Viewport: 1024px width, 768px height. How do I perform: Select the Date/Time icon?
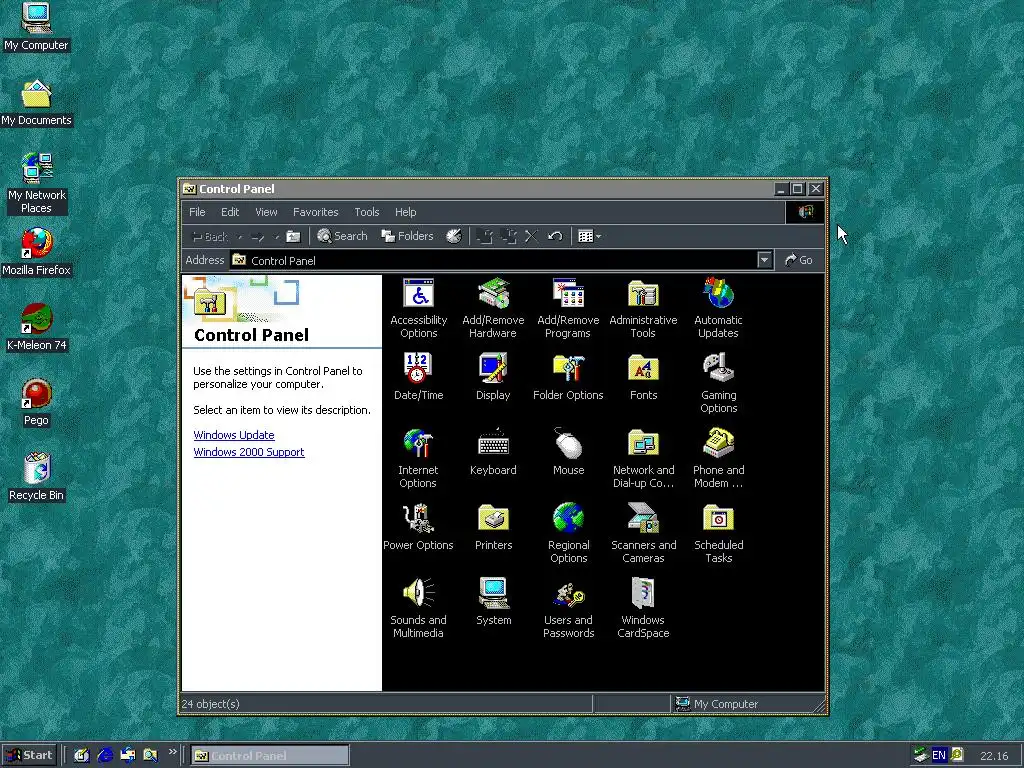[419, 377]
